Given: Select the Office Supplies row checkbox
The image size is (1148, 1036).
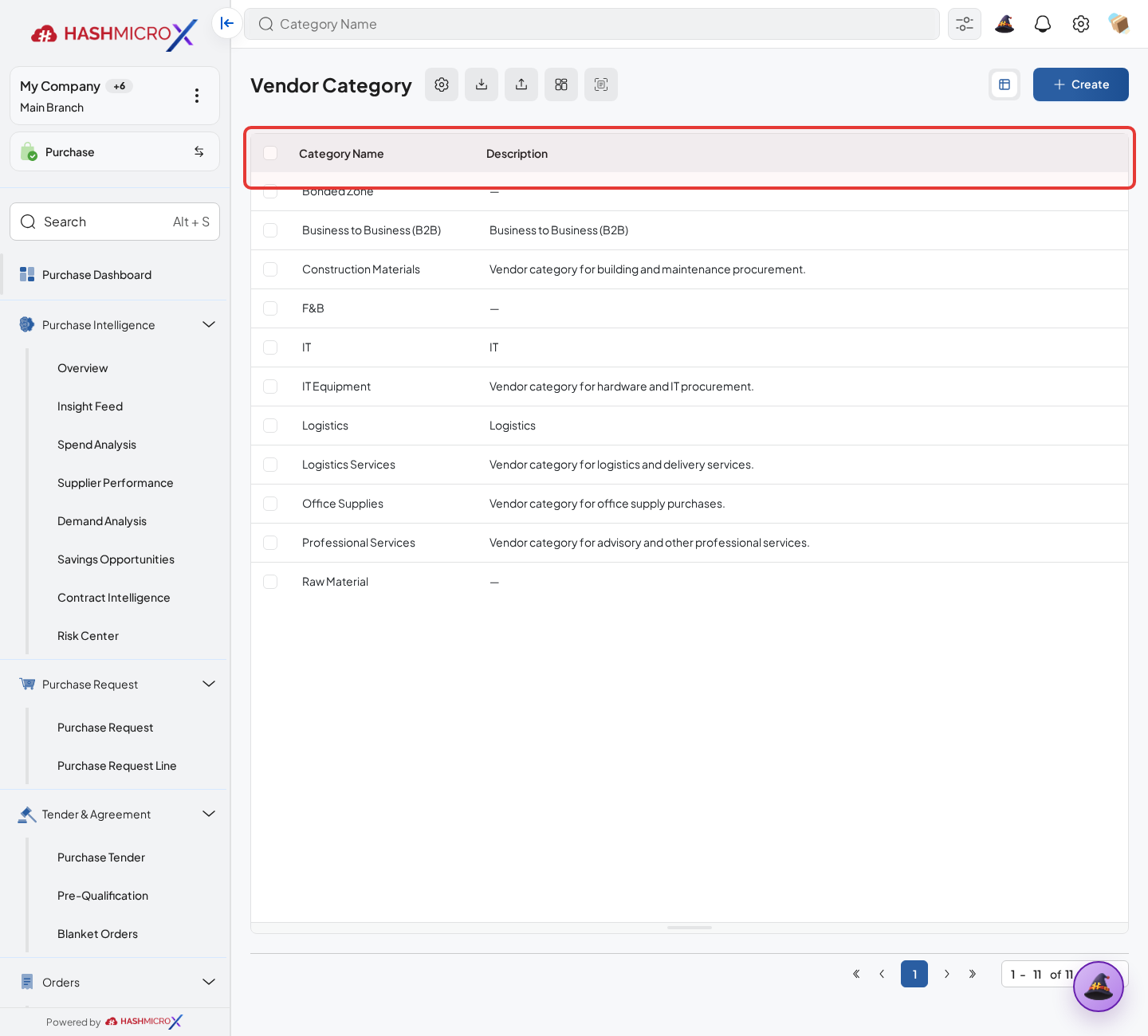Looking at the screenshot, I should (x=270, y=504).
